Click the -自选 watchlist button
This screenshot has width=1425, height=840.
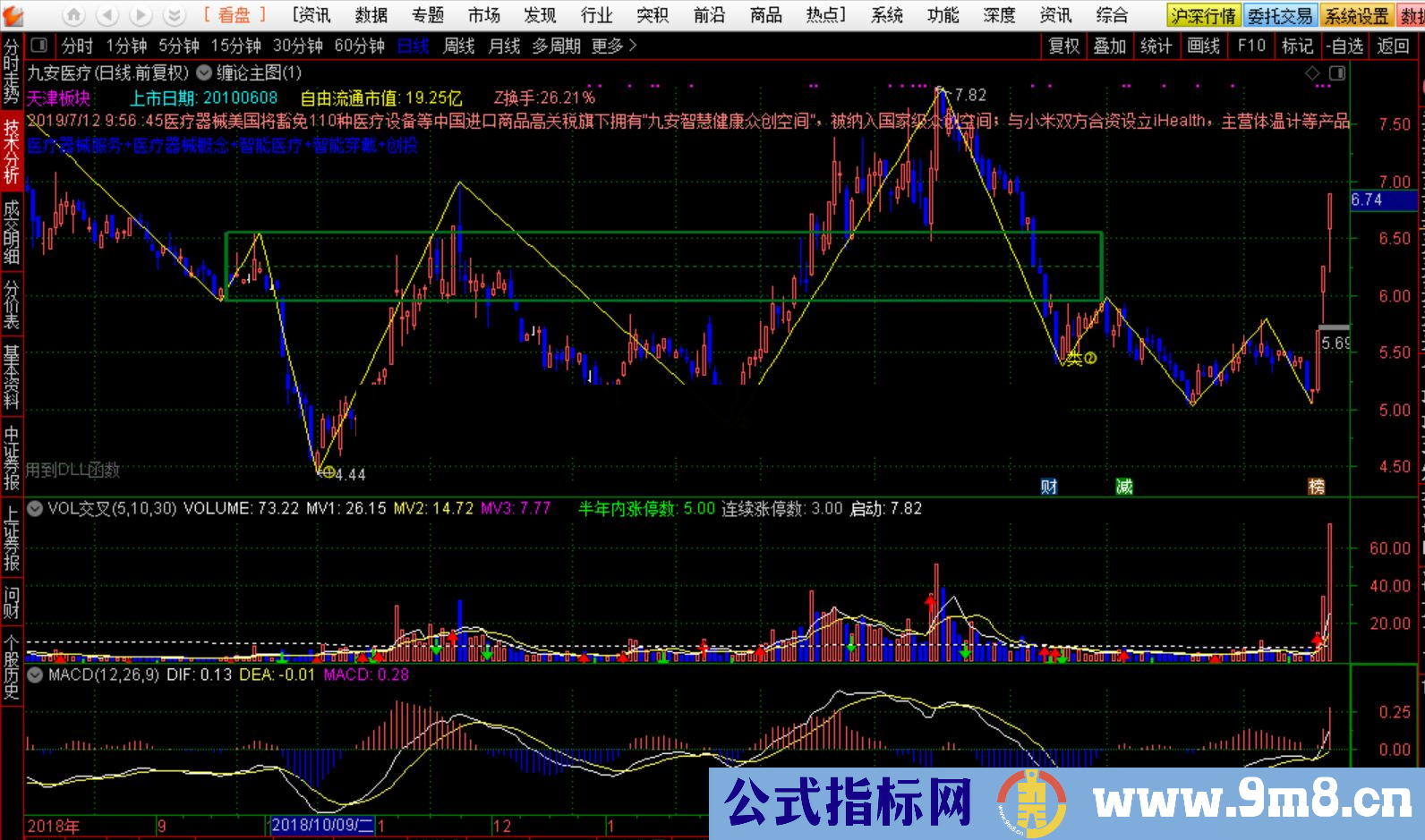pos(1345,45)
